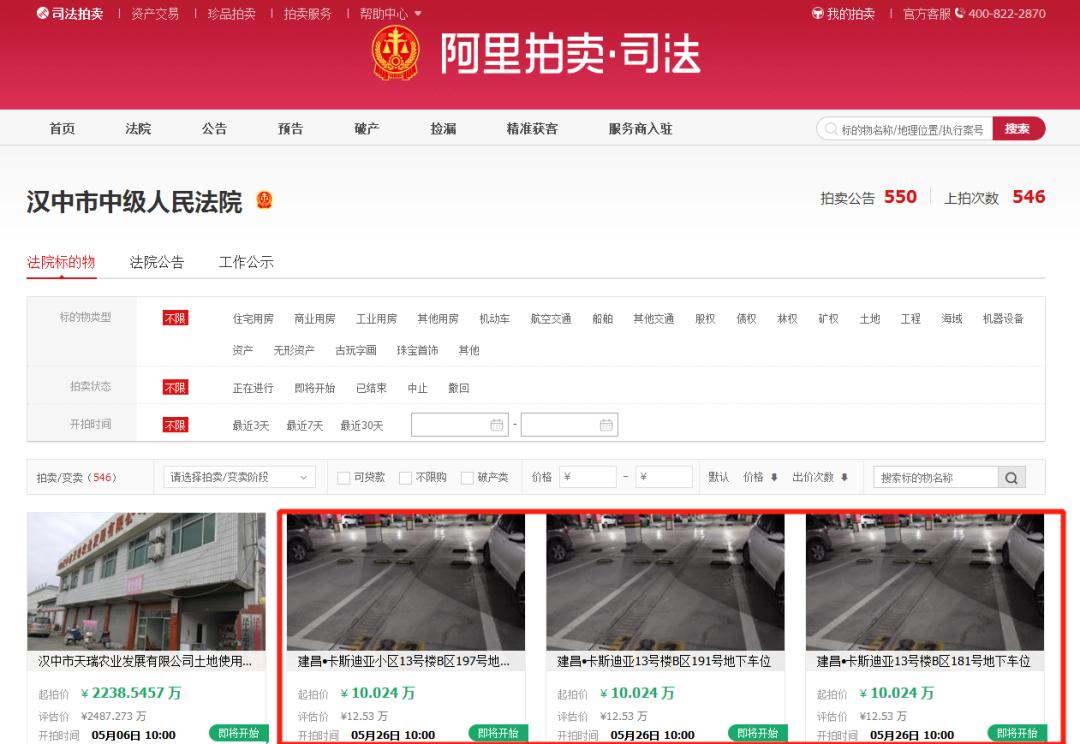Open the 汉中市天瑞农业 building thumbnail

pos(146,581)
